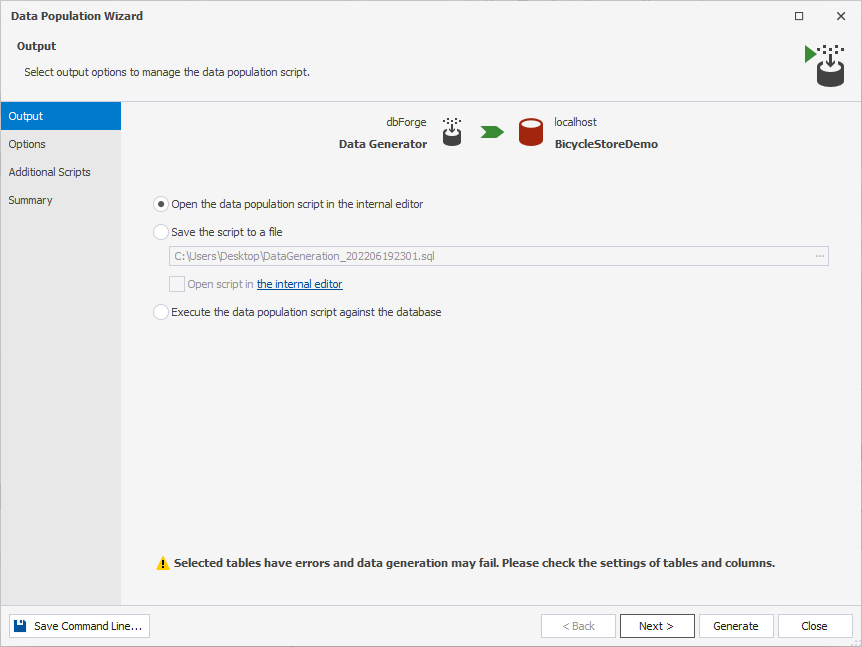Click the data population wizard header icon
This screenshot has width=862, height=647.
(x=825, y=65)
